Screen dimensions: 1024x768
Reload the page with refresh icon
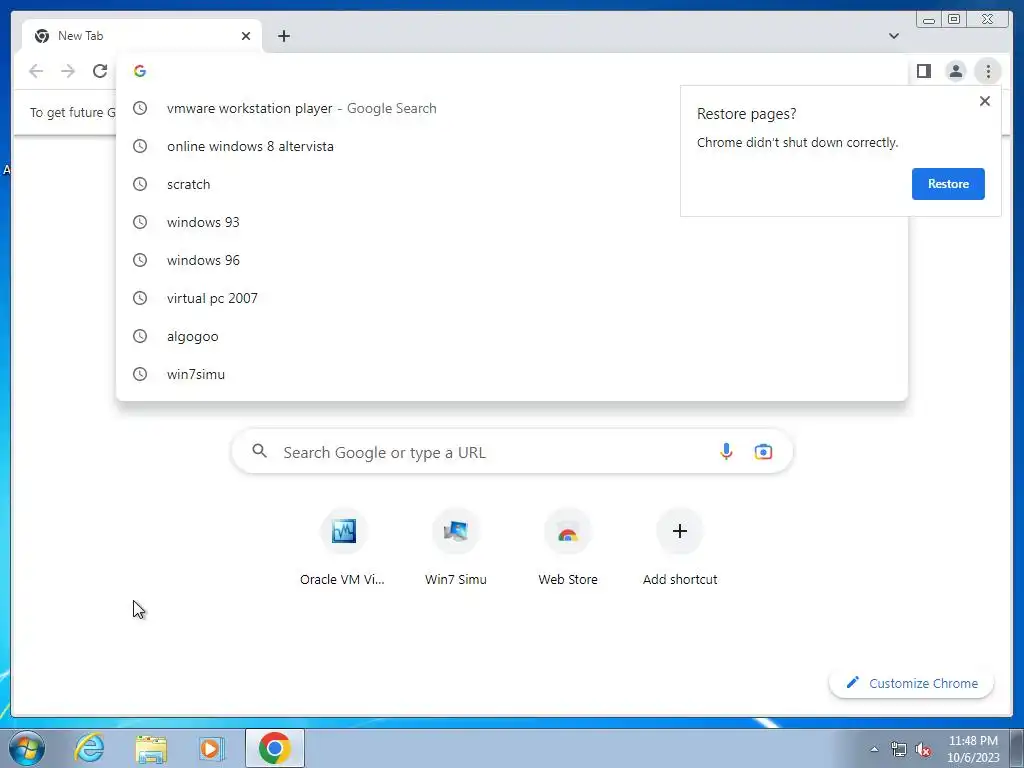100,71
